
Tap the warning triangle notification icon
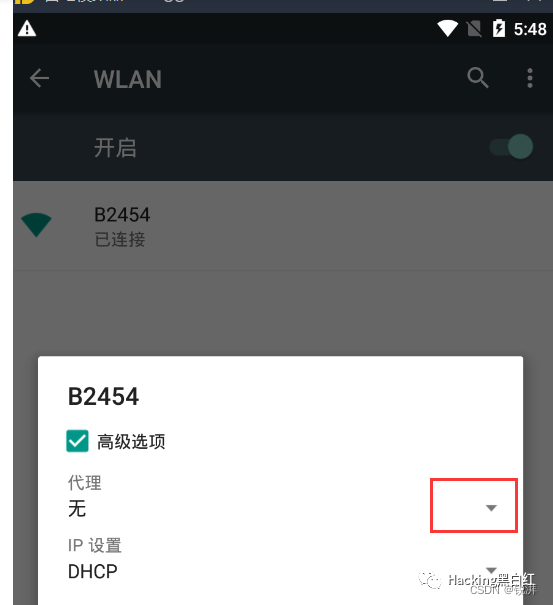pyautogui.click(x=27, y=29)
